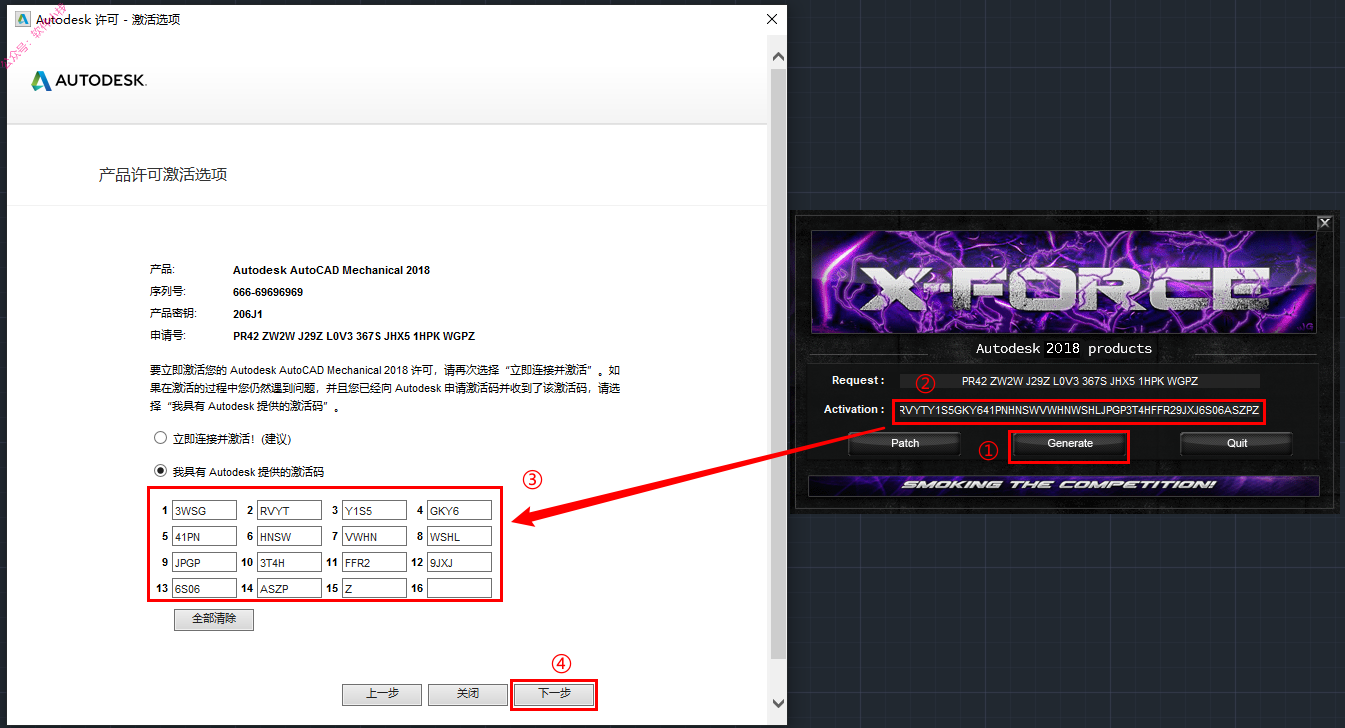Image resolution: width=1345 pixels, height=728 pixels.
Task: Click activation code field 11 containing FFR2
Action: coord(374,562)
